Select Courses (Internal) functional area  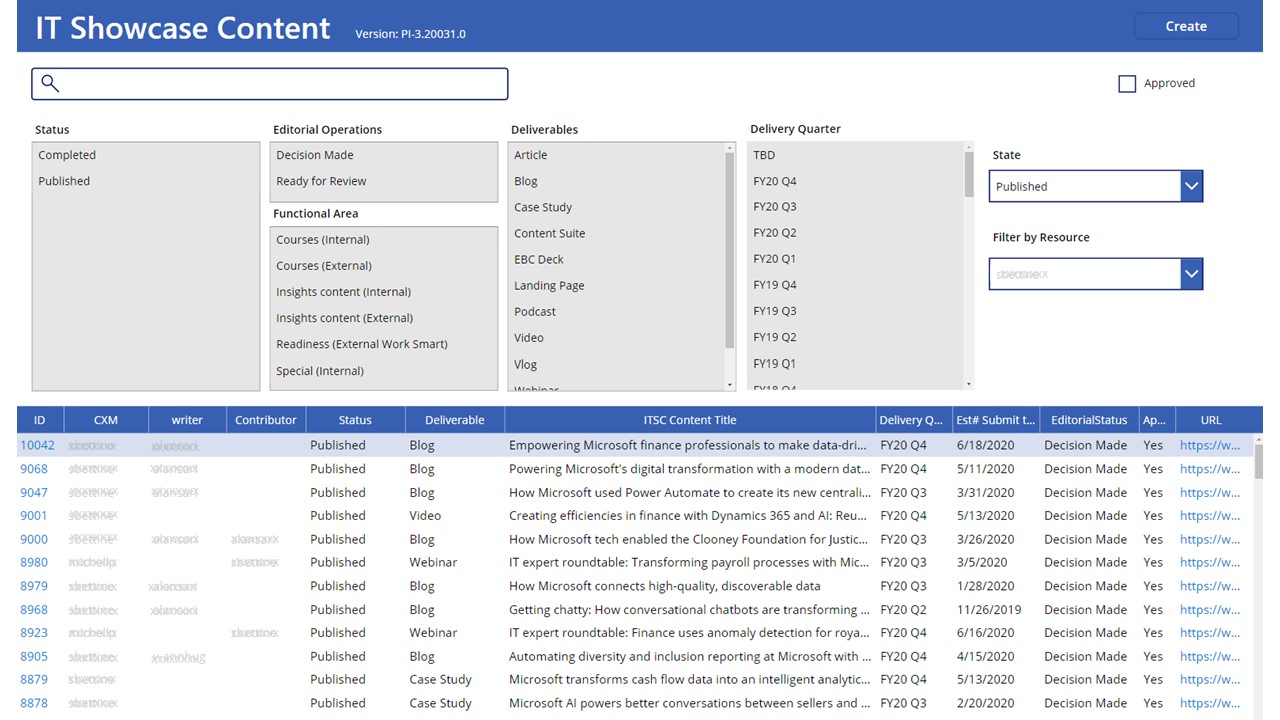coord(323,240)
